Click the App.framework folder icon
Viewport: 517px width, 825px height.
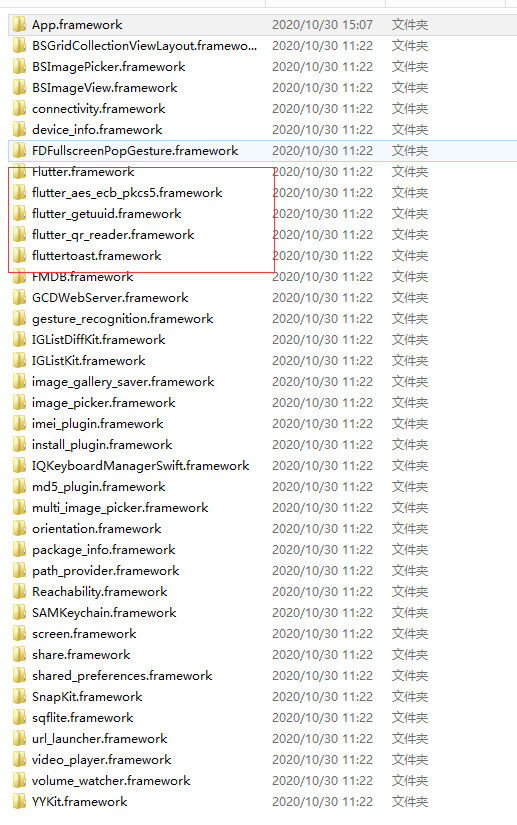(19, 25)
